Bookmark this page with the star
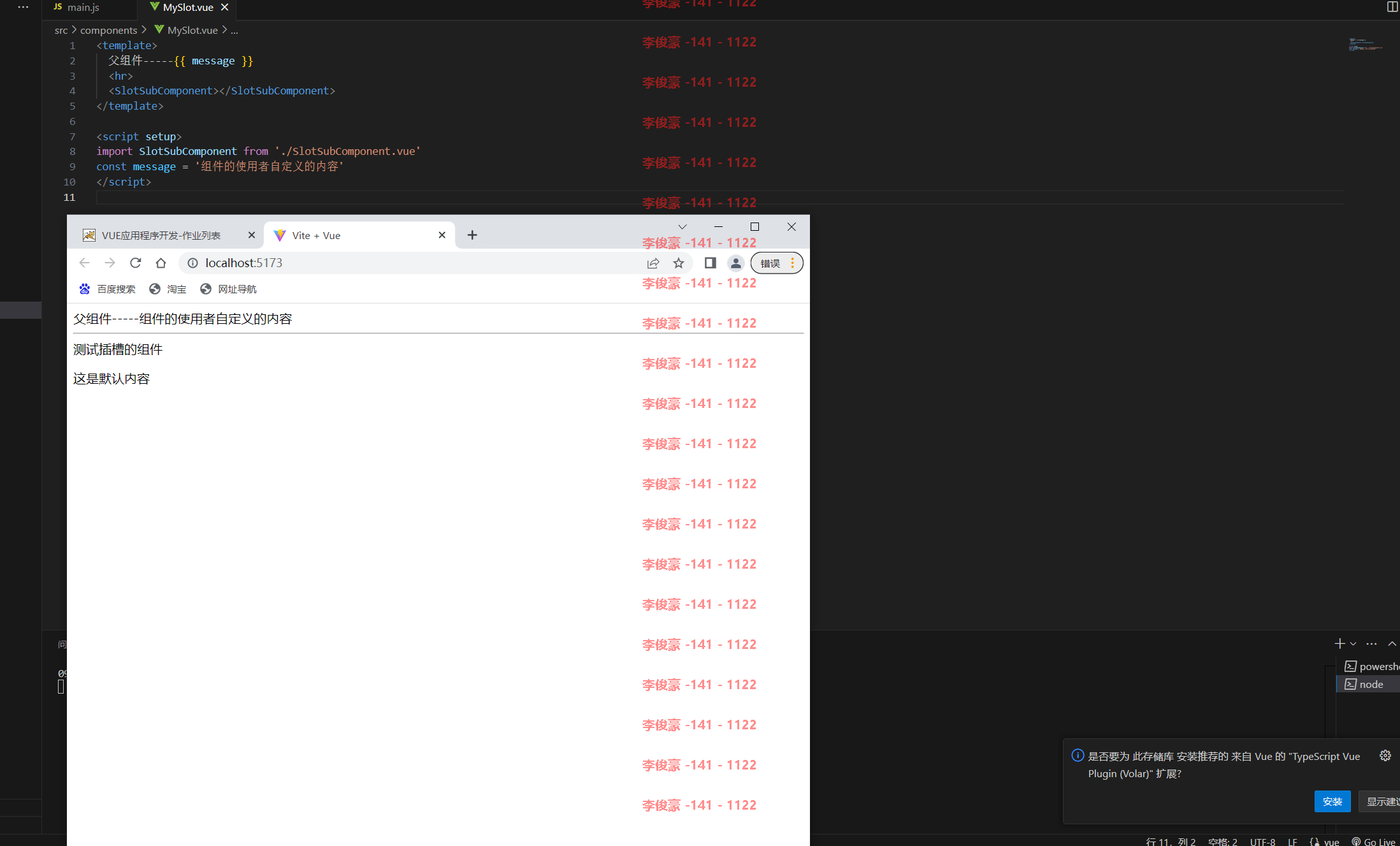Viewport: 1400px width, 846px height. pos(679,263)
